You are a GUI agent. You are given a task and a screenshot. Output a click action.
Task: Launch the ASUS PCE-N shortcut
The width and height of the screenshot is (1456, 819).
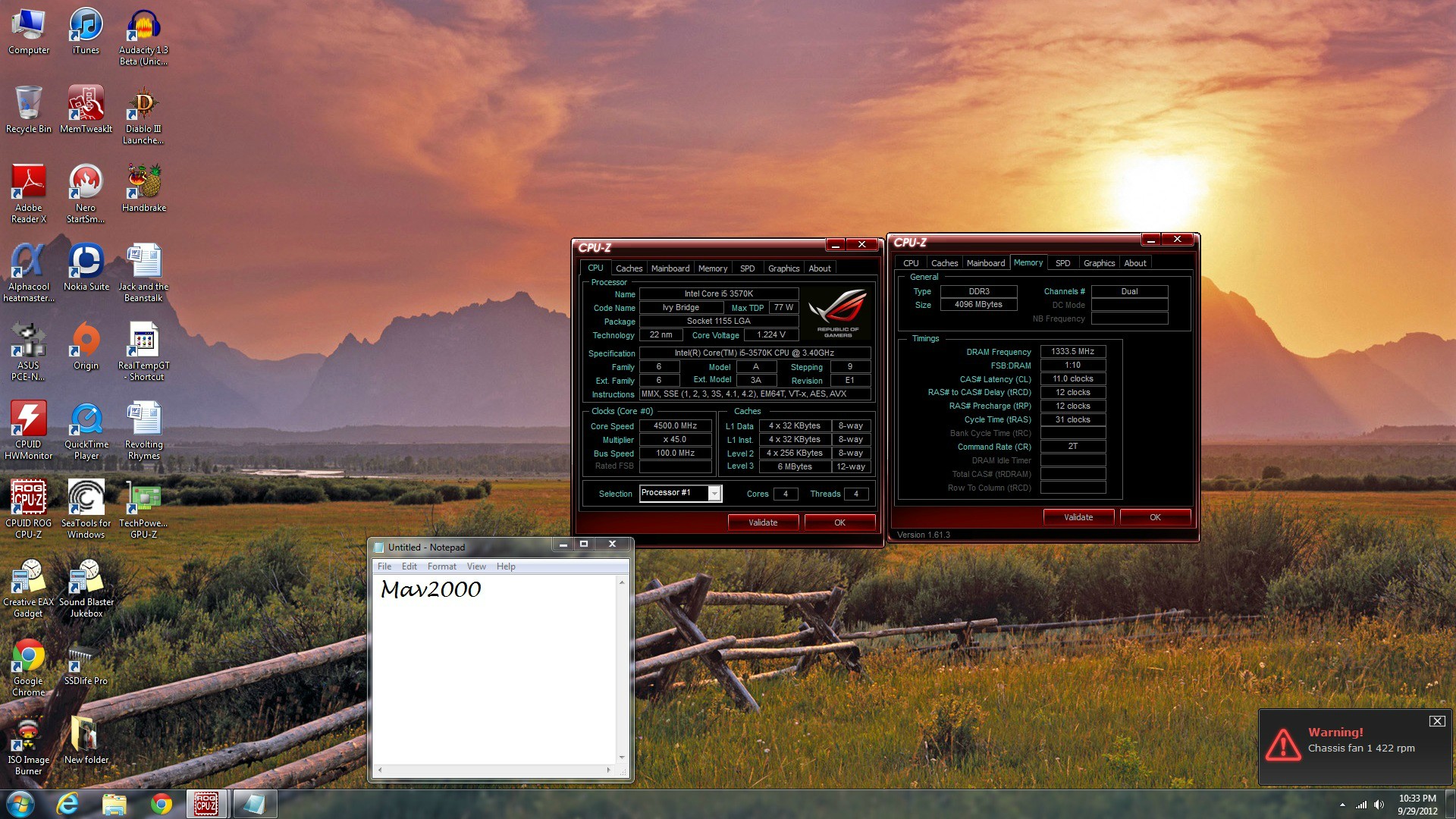click(29, 352)
